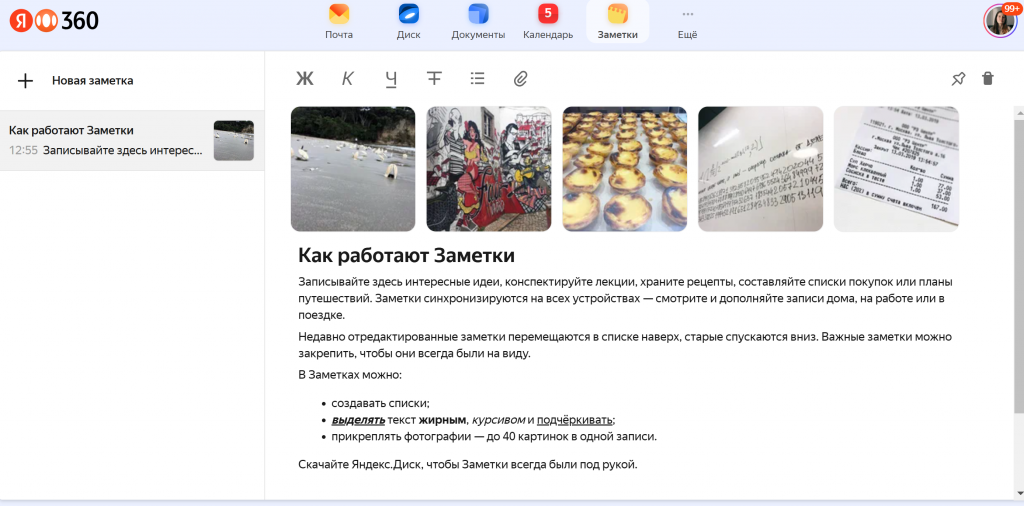1024x506 pixels.
Task: Select the note Как работают Заметки in list
Action: coord(132,140)
